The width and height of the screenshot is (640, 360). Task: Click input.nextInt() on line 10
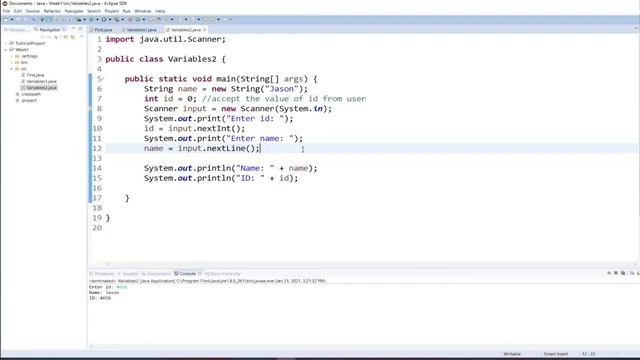(204, 129)
